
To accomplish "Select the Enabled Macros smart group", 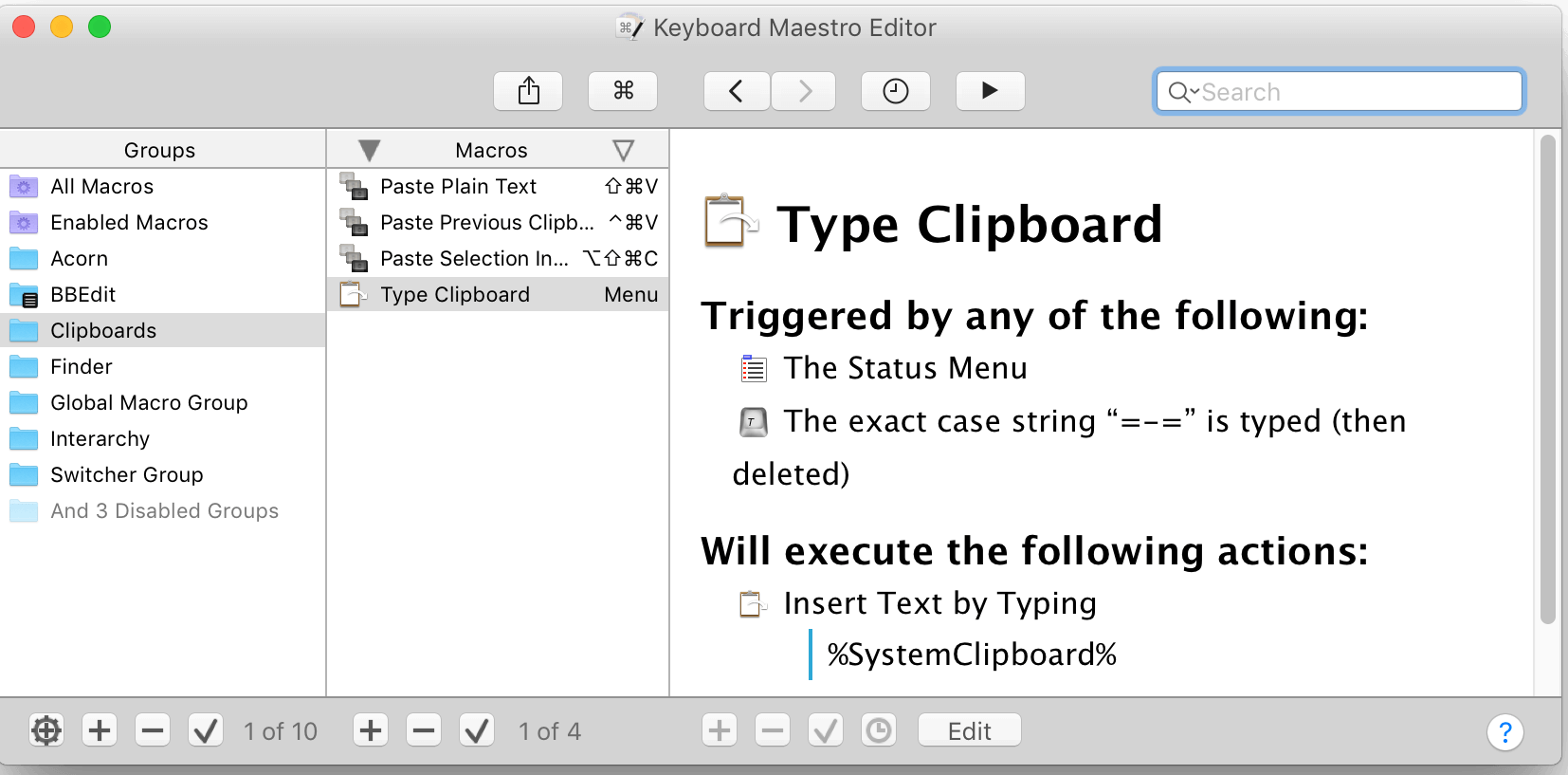I will coord(163,222).
